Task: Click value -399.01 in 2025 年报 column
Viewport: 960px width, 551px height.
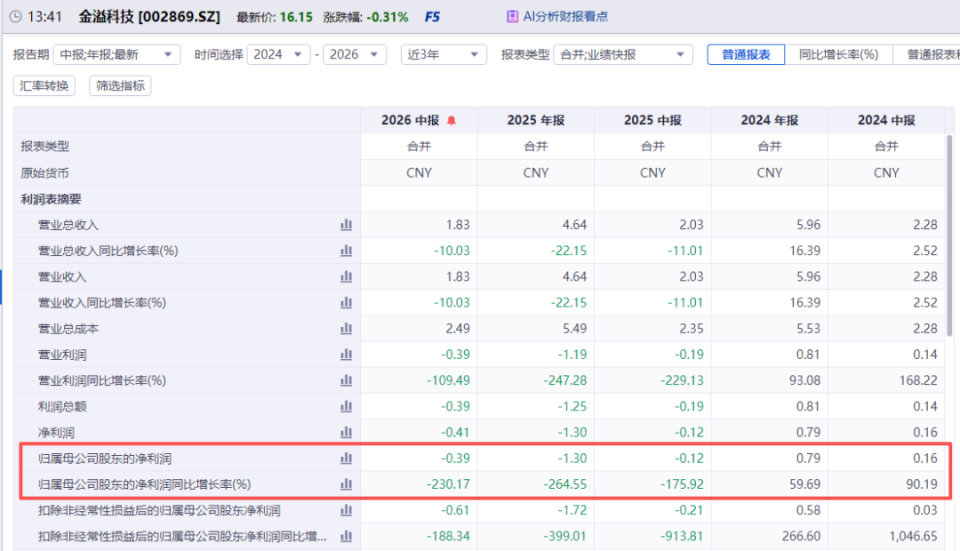Action: click(565, 536)
